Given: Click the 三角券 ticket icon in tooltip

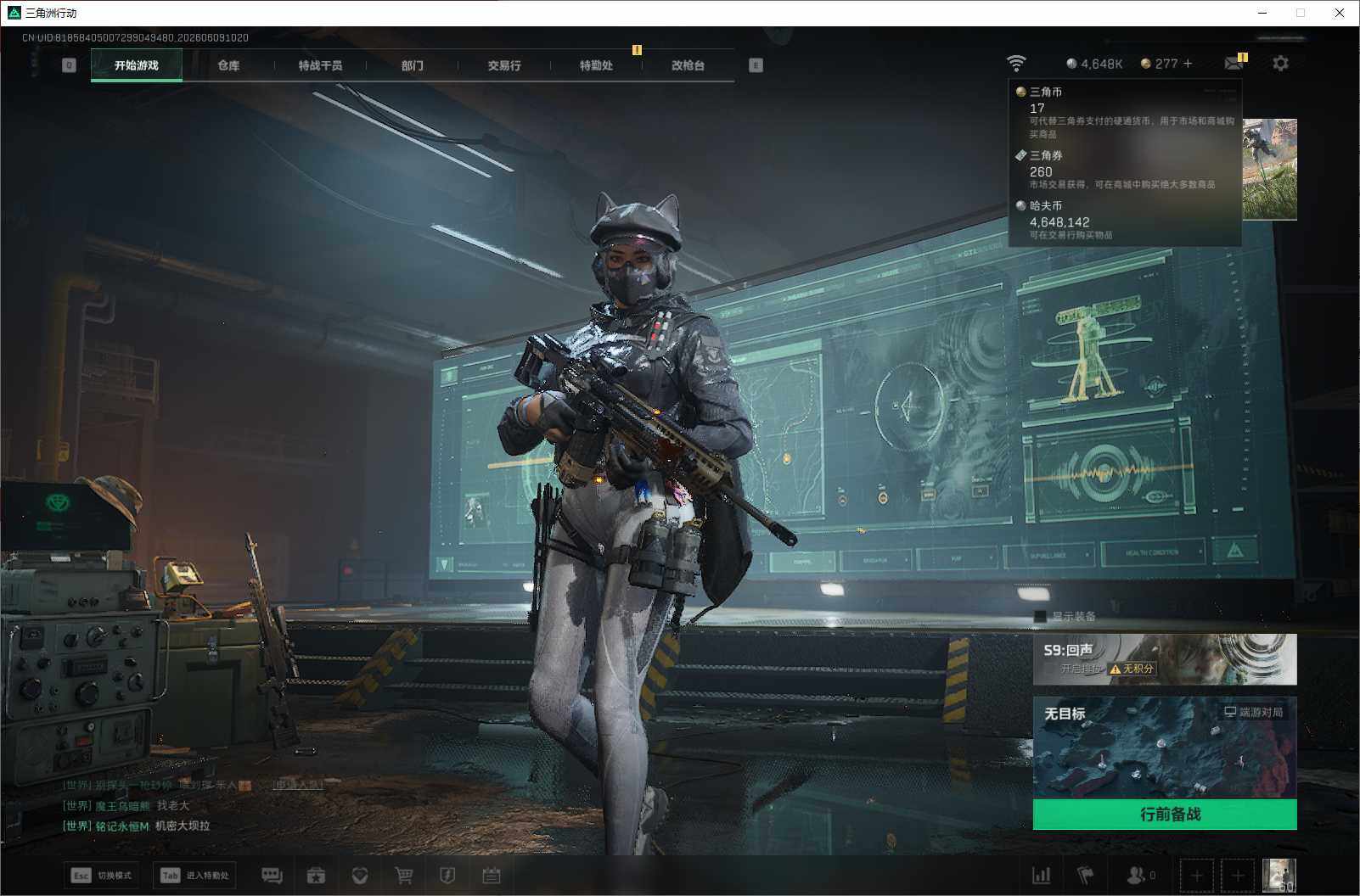Looking at the screenshot, I should (x=1020, y=155).
